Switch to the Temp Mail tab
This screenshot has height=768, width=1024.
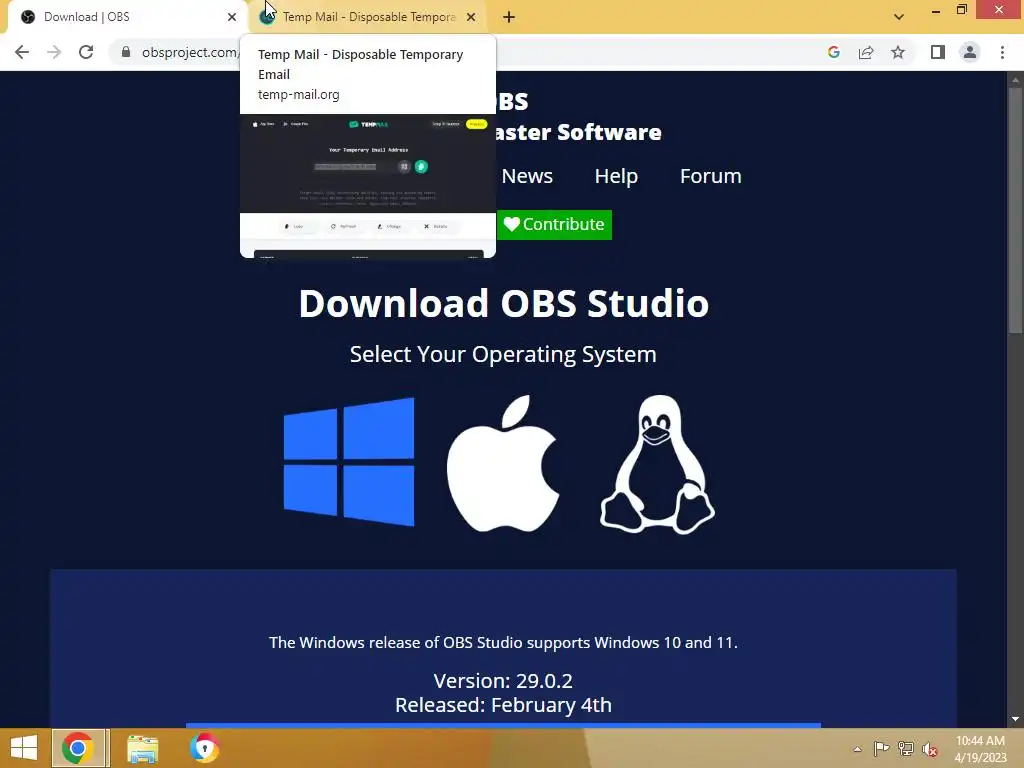pyautogui.click(x=369, y=17)
